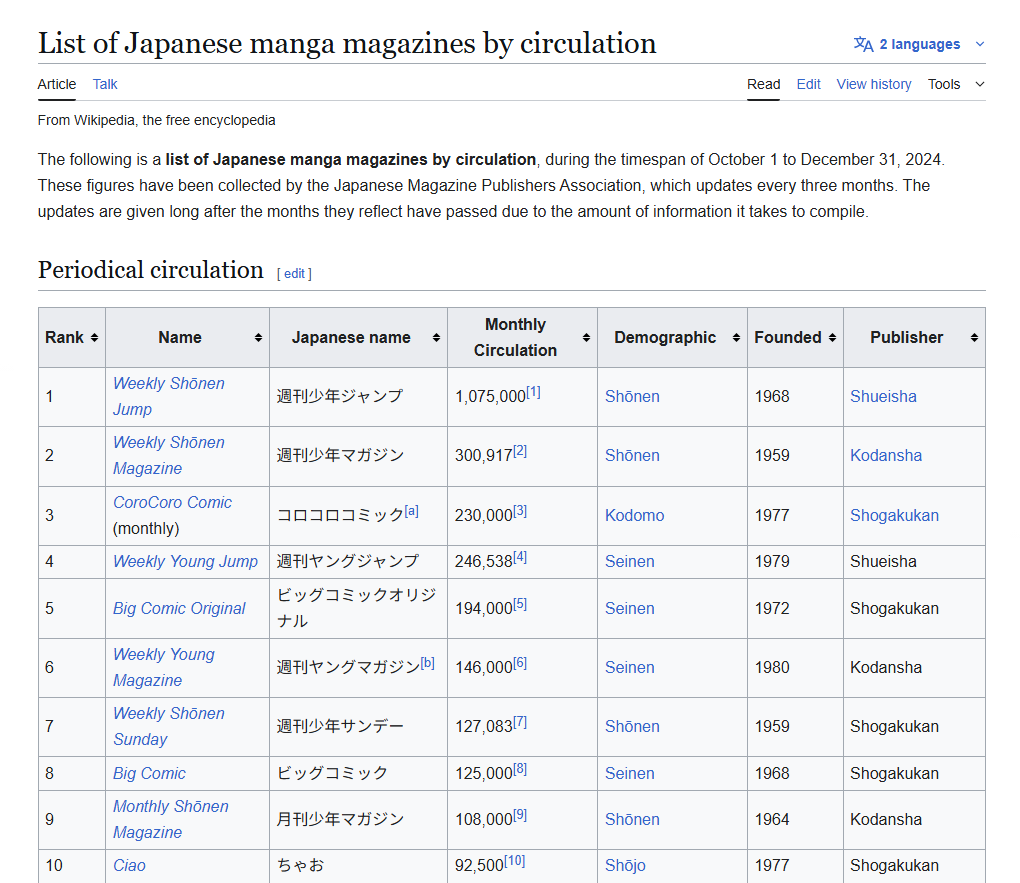Click 'From Wikipedia, the free encyclopedia' text
Image resolution: width=1020 pixels, height=883 pixels.
point(156,120)
